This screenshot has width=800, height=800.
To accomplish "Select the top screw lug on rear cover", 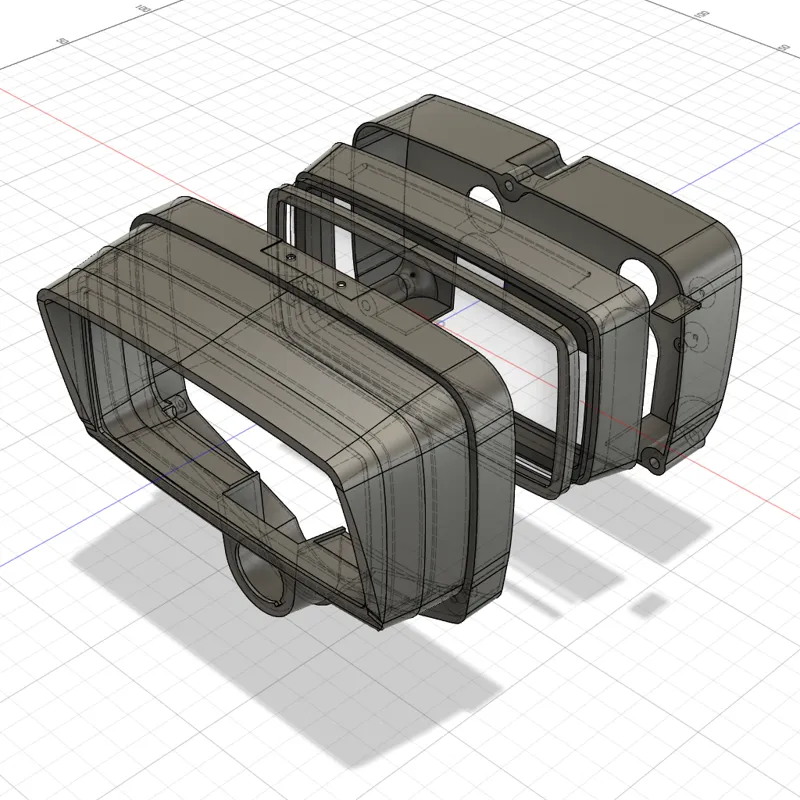I will click(508, 185).
